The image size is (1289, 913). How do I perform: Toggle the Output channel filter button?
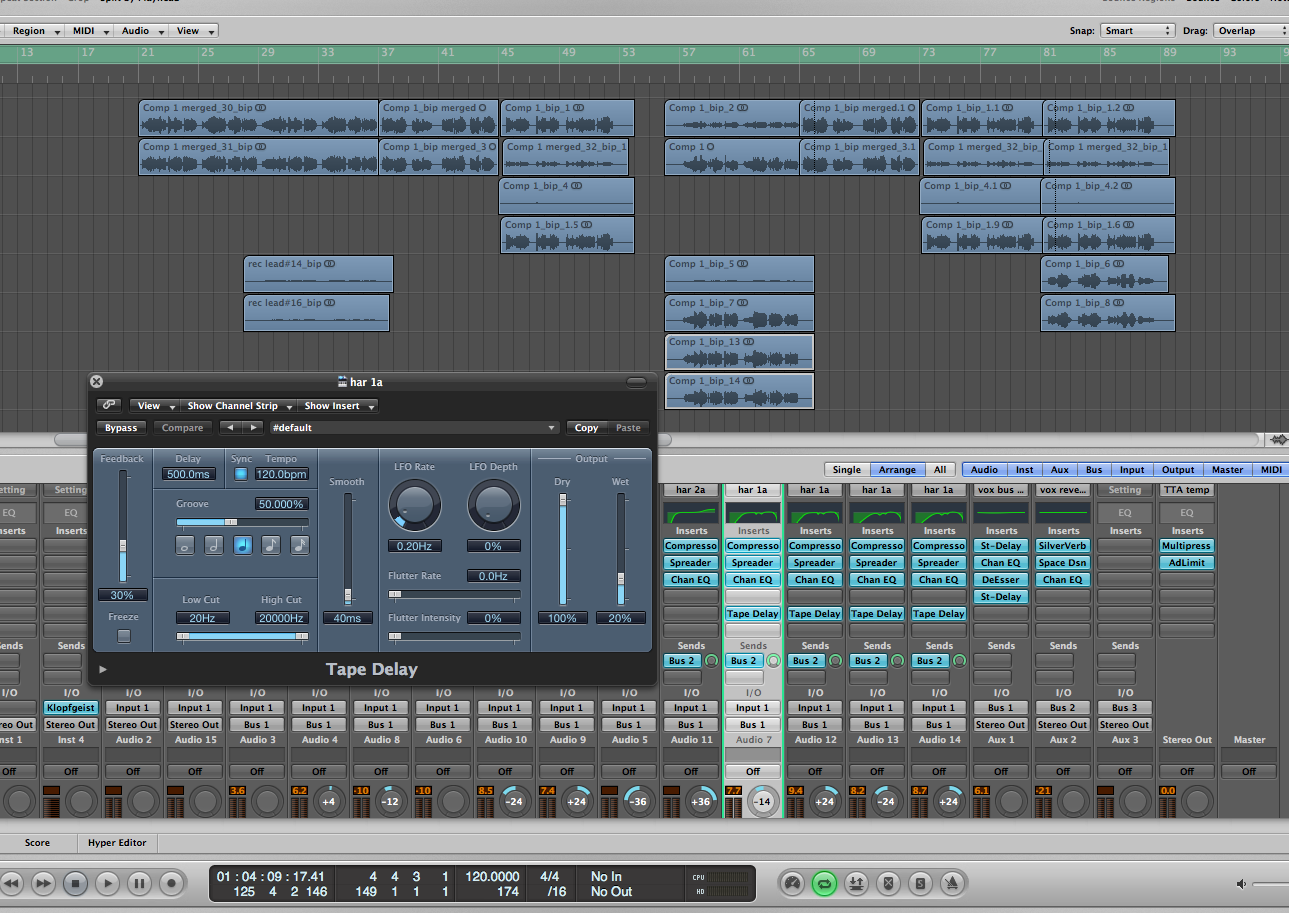[1178, 469]
